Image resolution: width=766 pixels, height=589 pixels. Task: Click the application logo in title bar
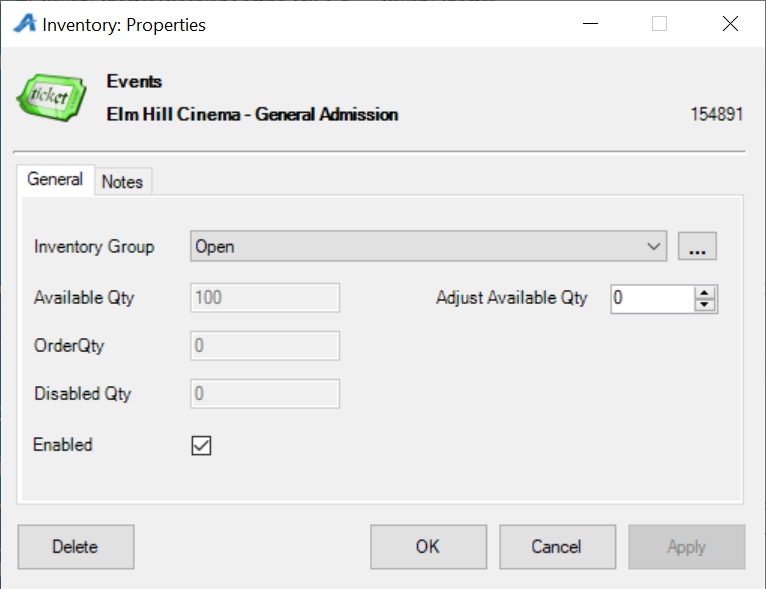click(x=25, y=23)
